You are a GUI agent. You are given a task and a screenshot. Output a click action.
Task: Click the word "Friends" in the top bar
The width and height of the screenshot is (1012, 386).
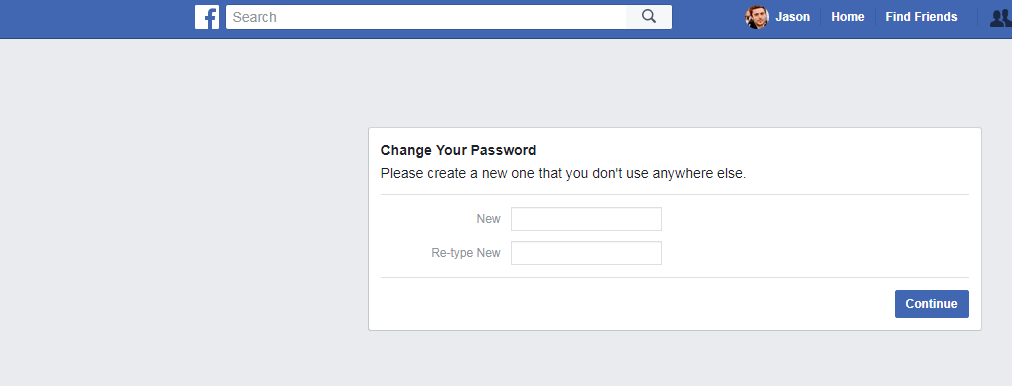click(935, 17)
